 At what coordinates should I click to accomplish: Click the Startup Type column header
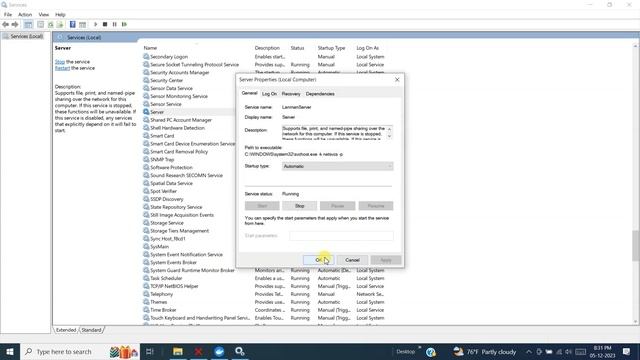[x=331, y=48]
